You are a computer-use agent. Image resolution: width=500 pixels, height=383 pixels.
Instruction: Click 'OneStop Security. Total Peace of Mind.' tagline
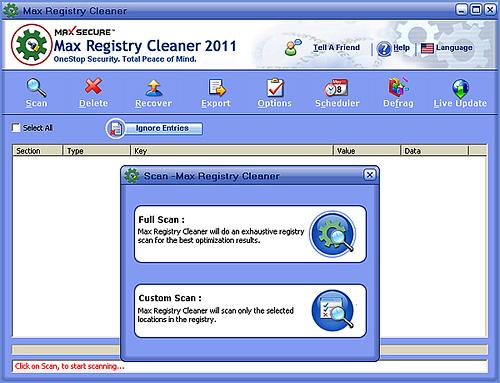(x=125, y=59)
